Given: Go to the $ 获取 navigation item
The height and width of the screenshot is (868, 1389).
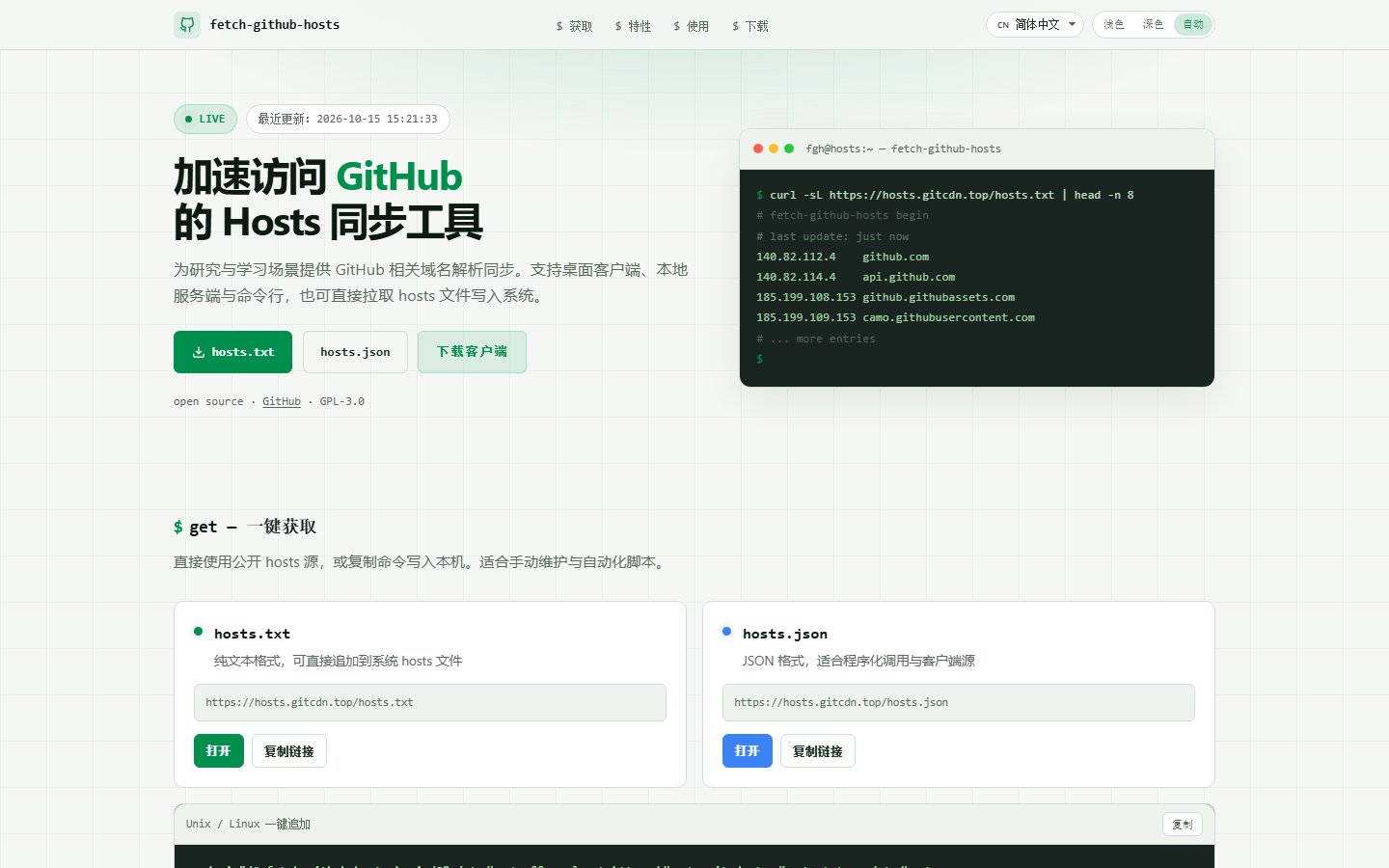Looking at the screenshot, I should (x=574, y=26).
